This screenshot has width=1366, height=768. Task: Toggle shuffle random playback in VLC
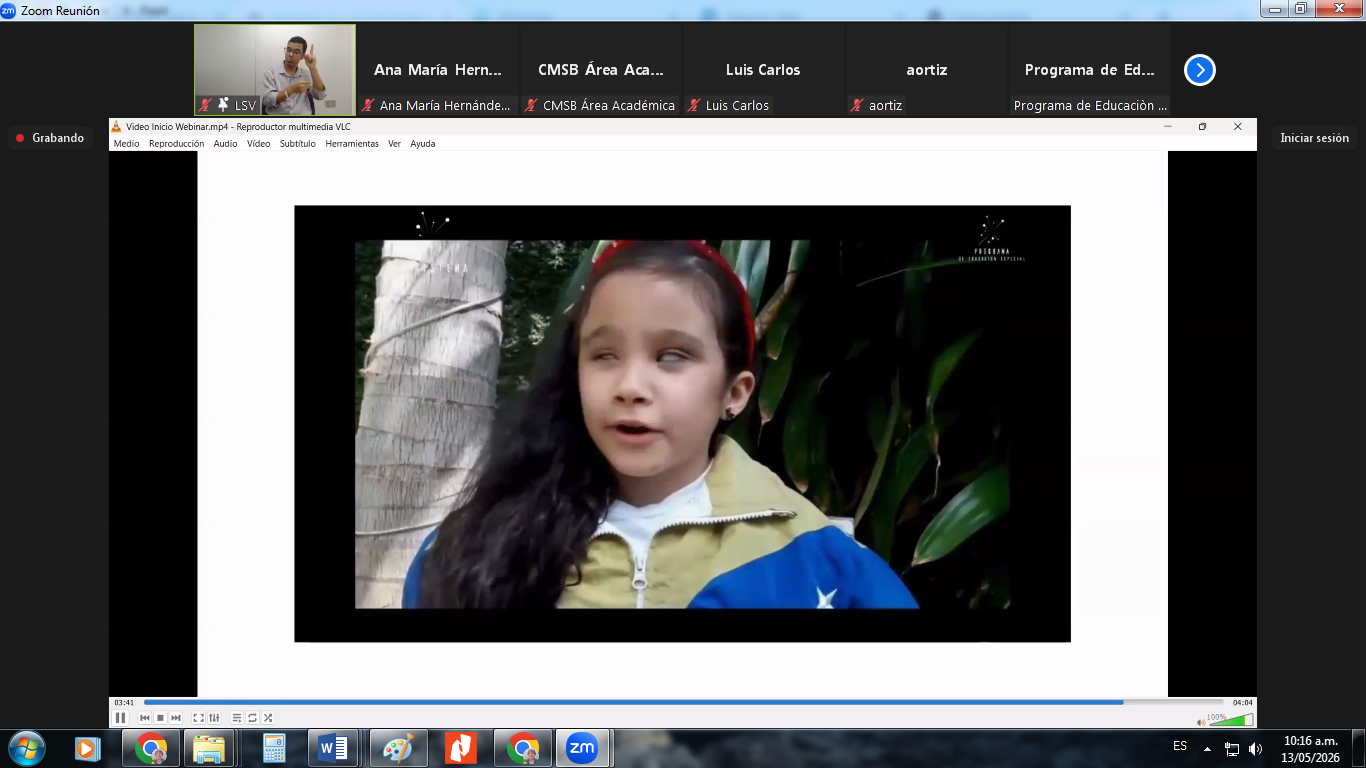point(268,718)
